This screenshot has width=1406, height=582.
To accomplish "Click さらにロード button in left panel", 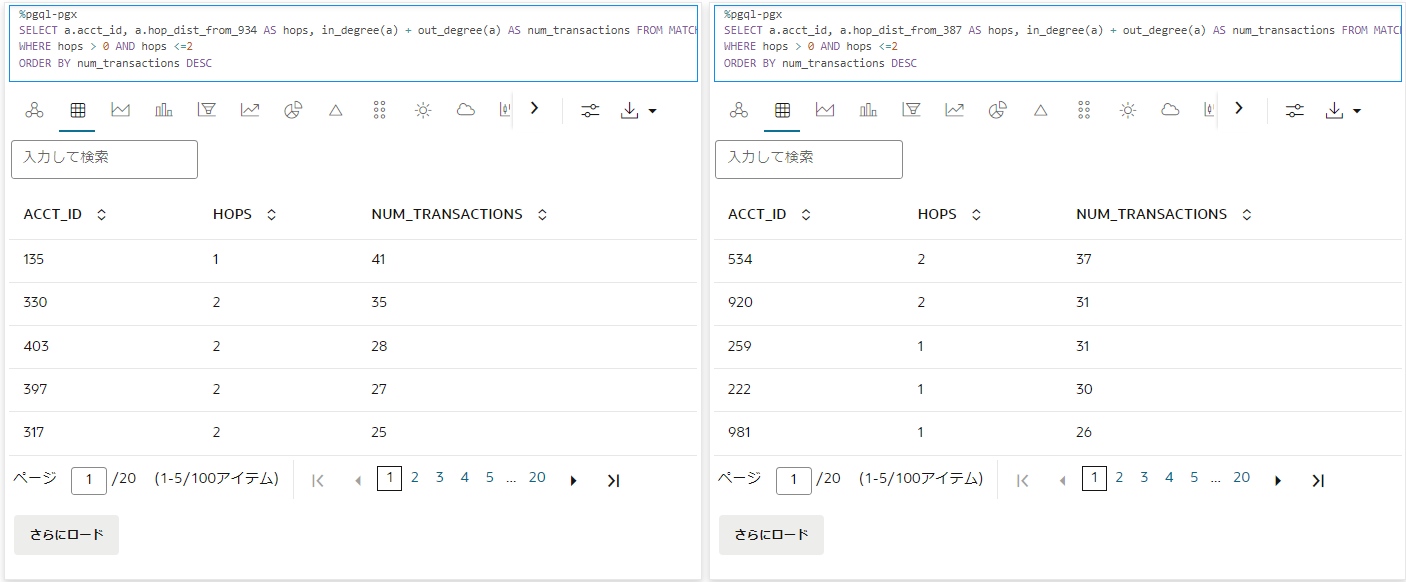I will (66, 535).
